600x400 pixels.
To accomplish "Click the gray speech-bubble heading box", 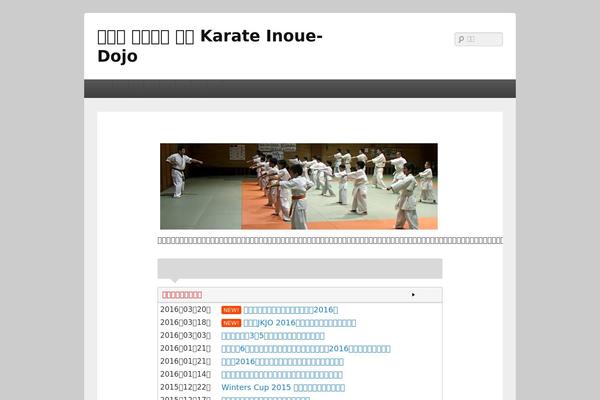I will pyautogui.click(x=300, y=269).
